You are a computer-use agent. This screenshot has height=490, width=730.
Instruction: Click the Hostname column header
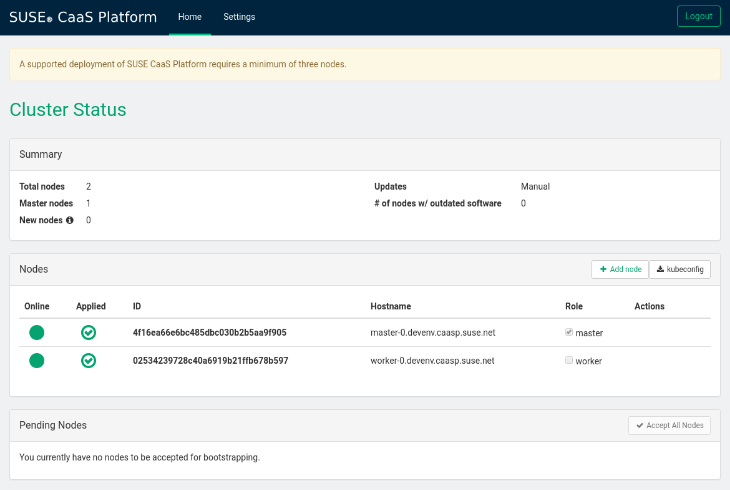pos(390,306)
